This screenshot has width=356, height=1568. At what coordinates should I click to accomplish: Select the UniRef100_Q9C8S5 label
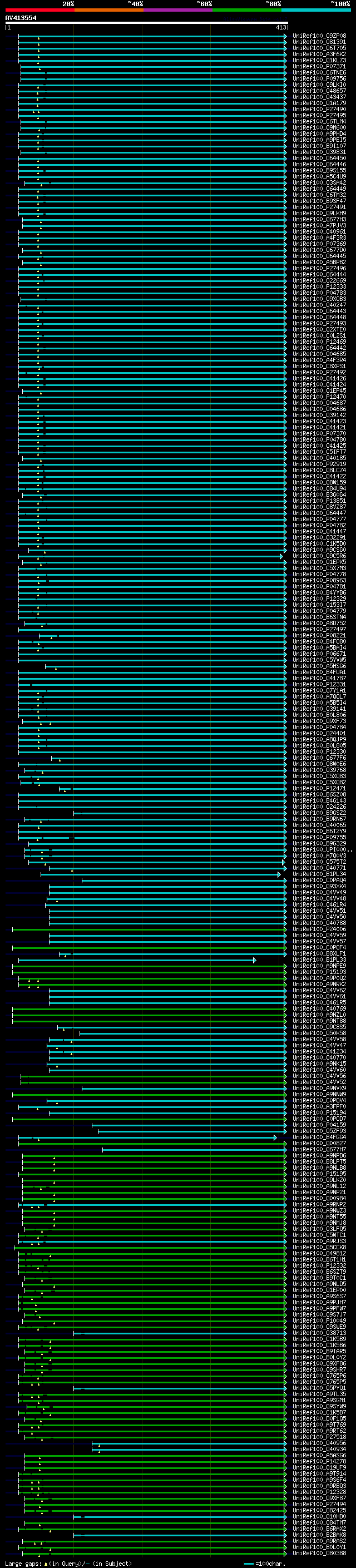coord(319,1027)
